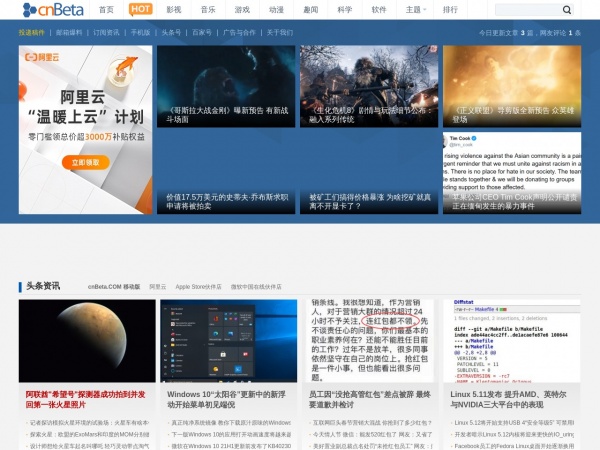Open 开发者暗示Linux 5.12内核 link
The height and width of the screenshot is (450, 600).
pyautogui.click(x=514, y=434)
